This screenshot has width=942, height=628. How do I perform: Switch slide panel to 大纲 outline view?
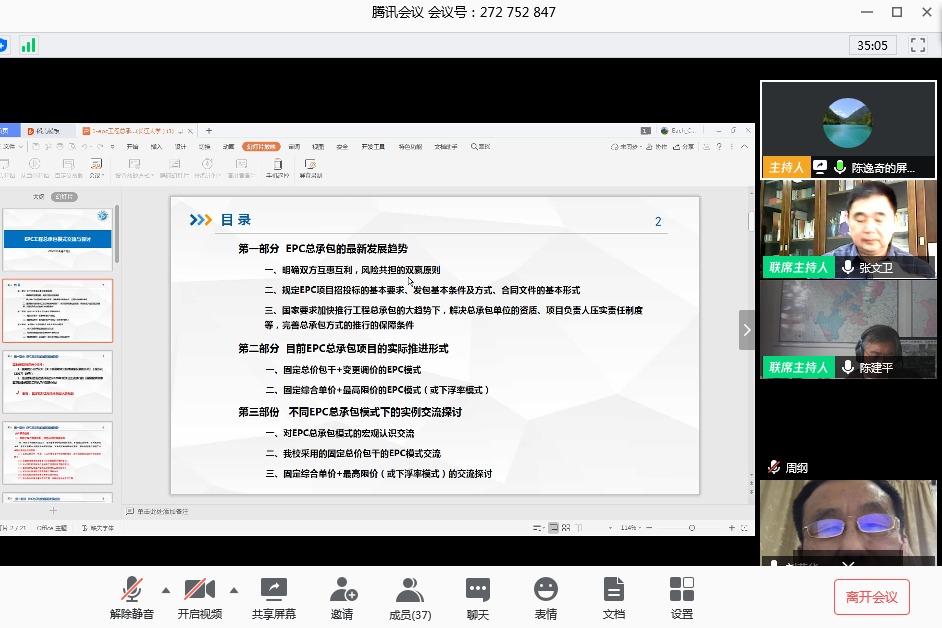38,197
